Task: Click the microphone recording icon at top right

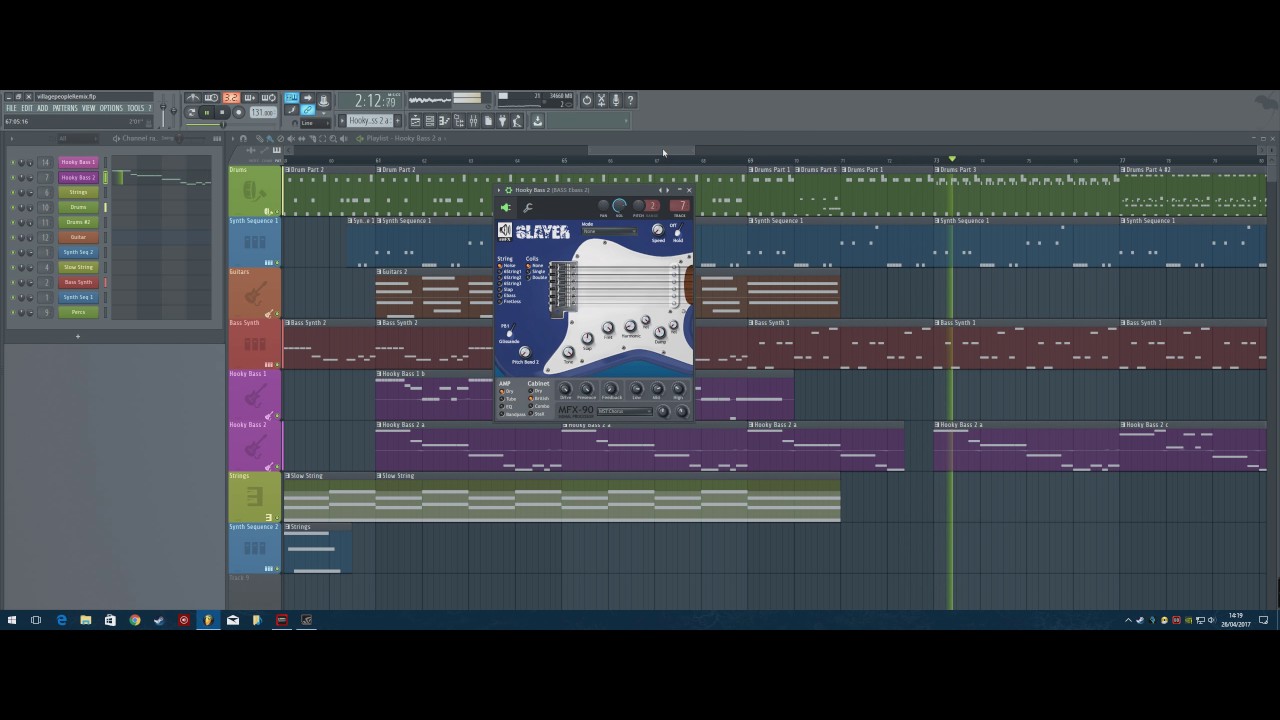Action: click(x=616, y=100)
